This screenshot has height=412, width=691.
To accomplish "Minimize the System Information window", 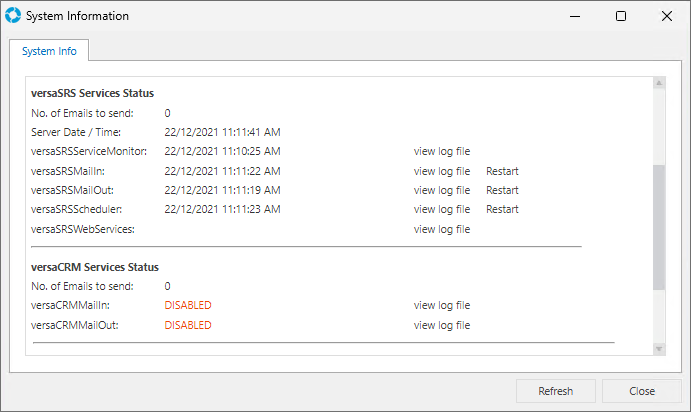I will click(x=575, y=16).
